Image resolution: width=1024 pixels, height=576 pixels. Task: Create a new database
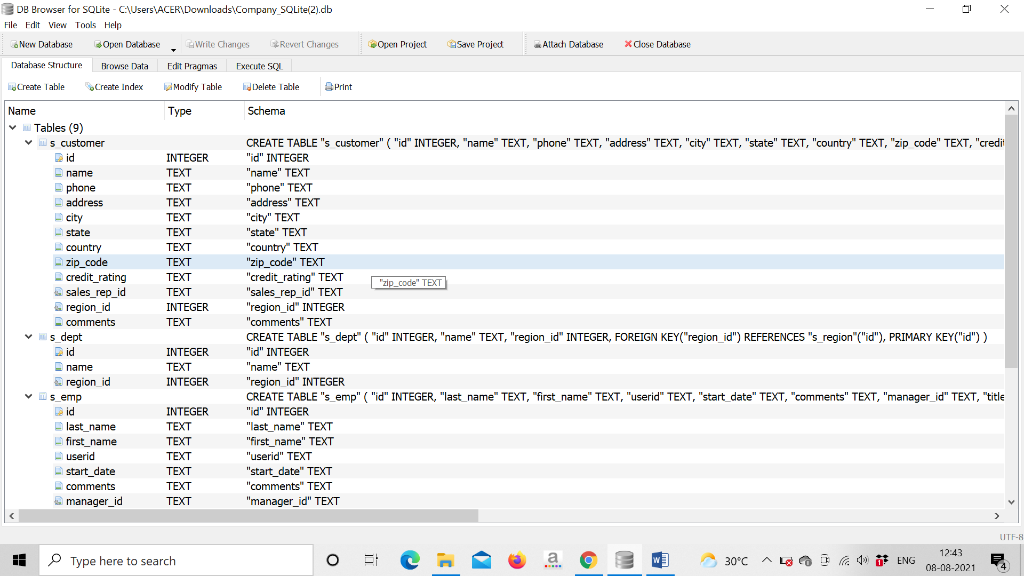[40, 44]
